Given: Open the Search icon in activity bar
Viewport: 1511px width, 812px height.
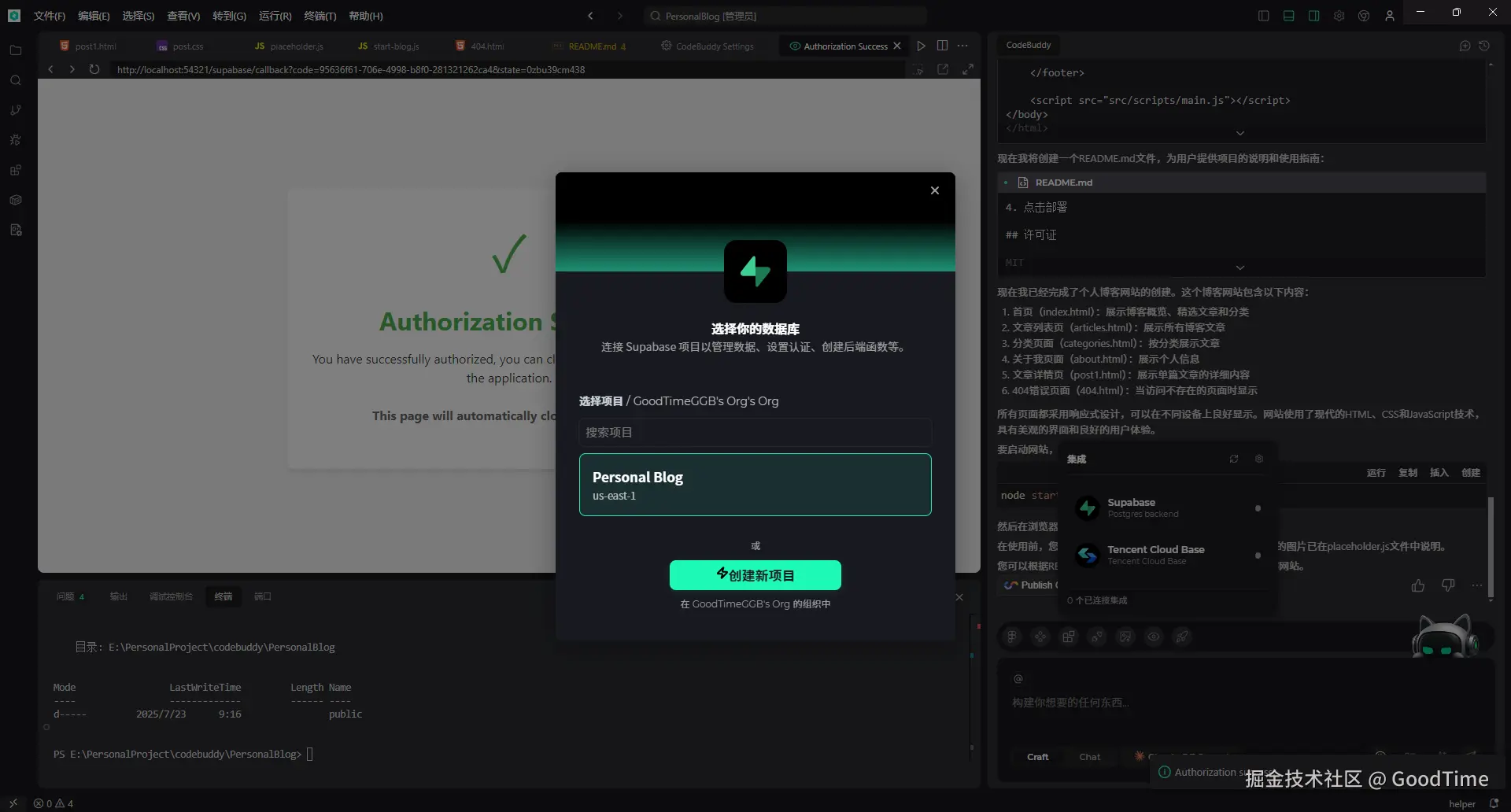Looking at the screenshot, I should [15, 80].
